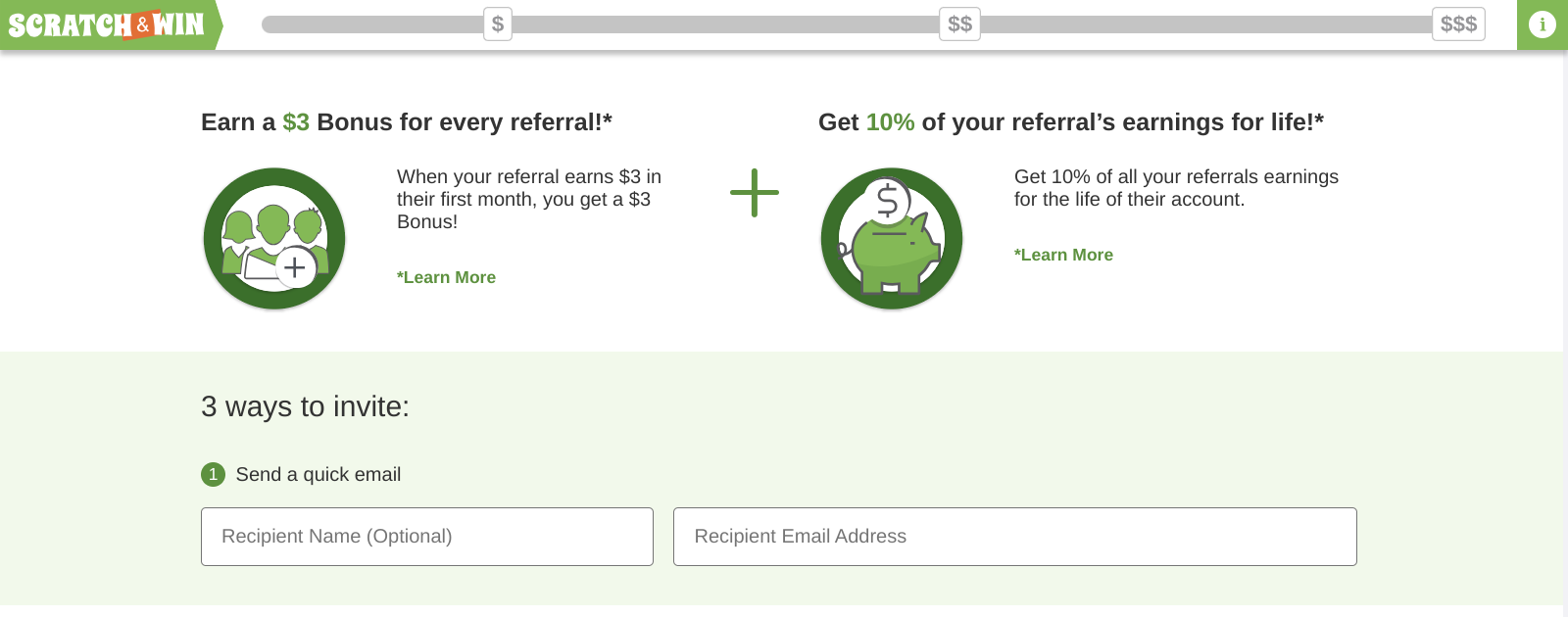The image size is (1568, 617).
Task: Open Learn More under the 10% earnings text
Action: click(1063, 256)
